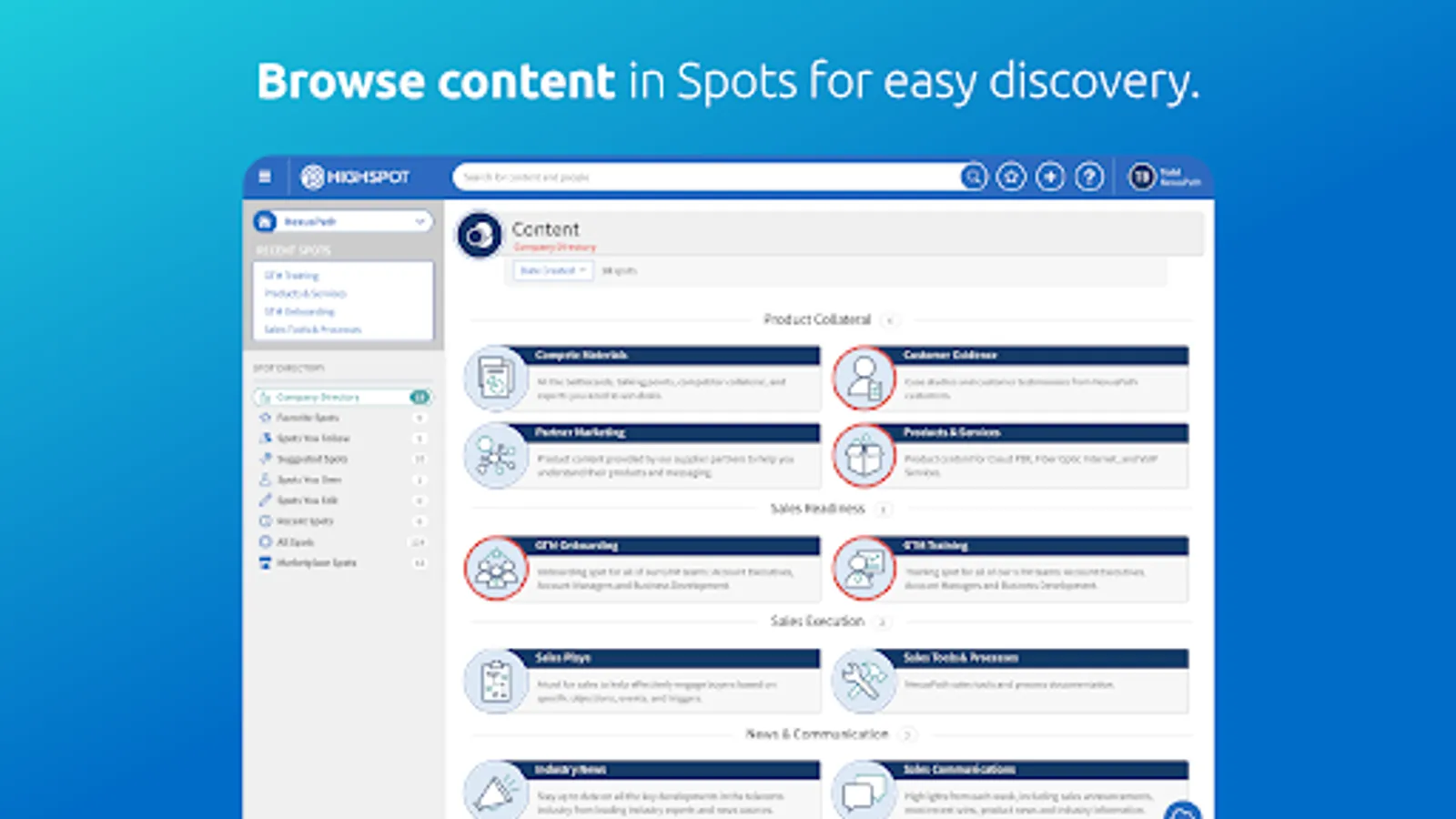
Task: Click the red Company Directory link under Content
Action: tap(554, 248)
